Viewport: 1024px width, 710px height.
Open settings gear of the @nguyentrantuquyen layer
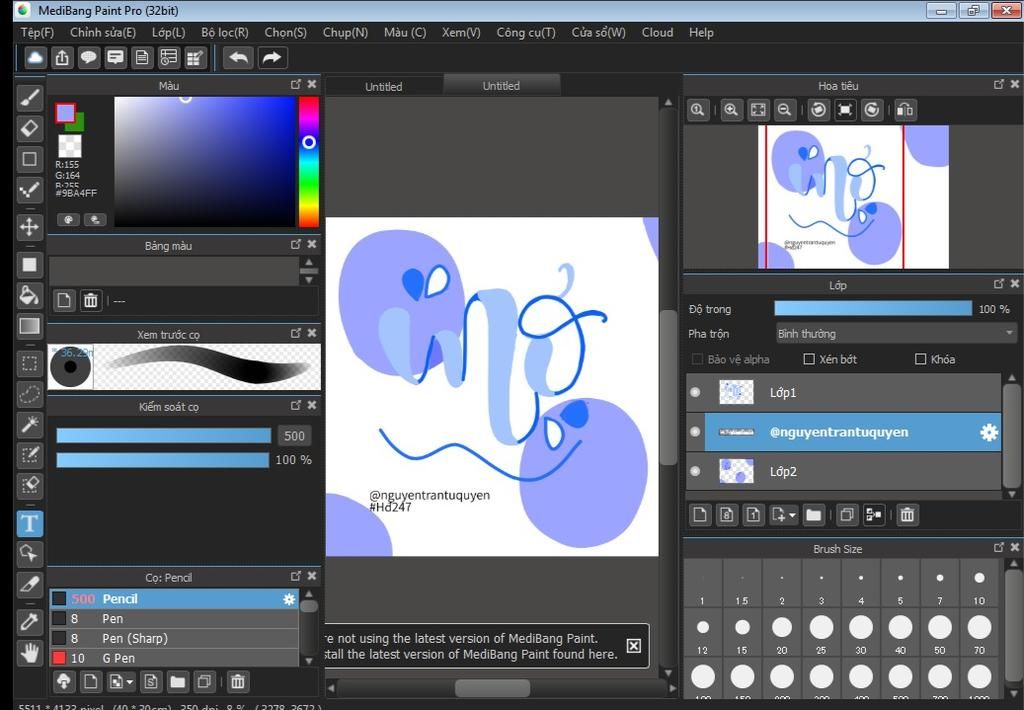(x=989, y=432)
